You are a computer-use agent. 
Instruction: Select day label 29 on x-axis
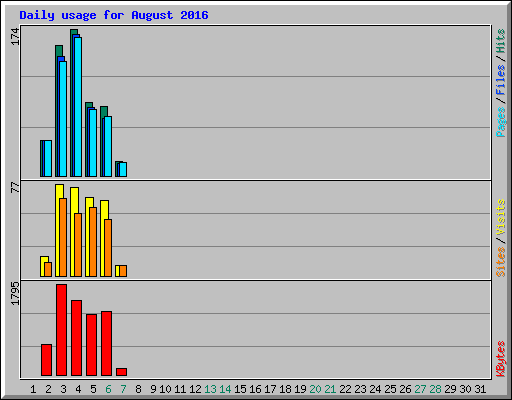[x=450, y=389]
